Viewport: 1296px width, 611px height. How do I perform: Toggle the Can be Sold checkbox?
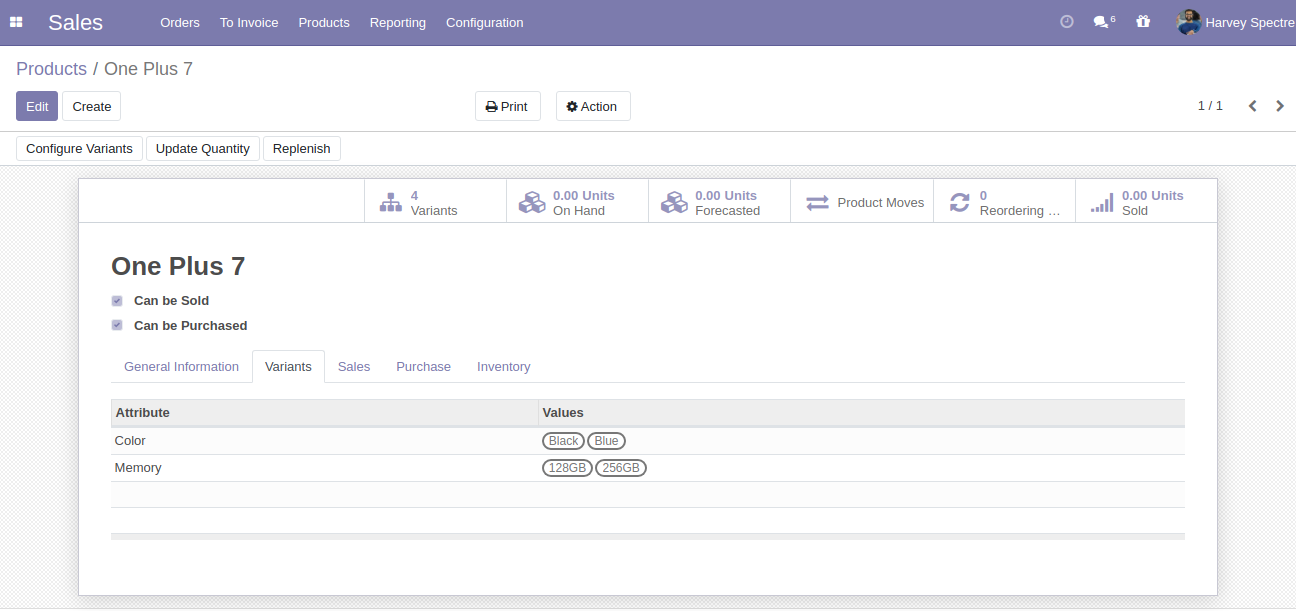click(x=117, y=301)
